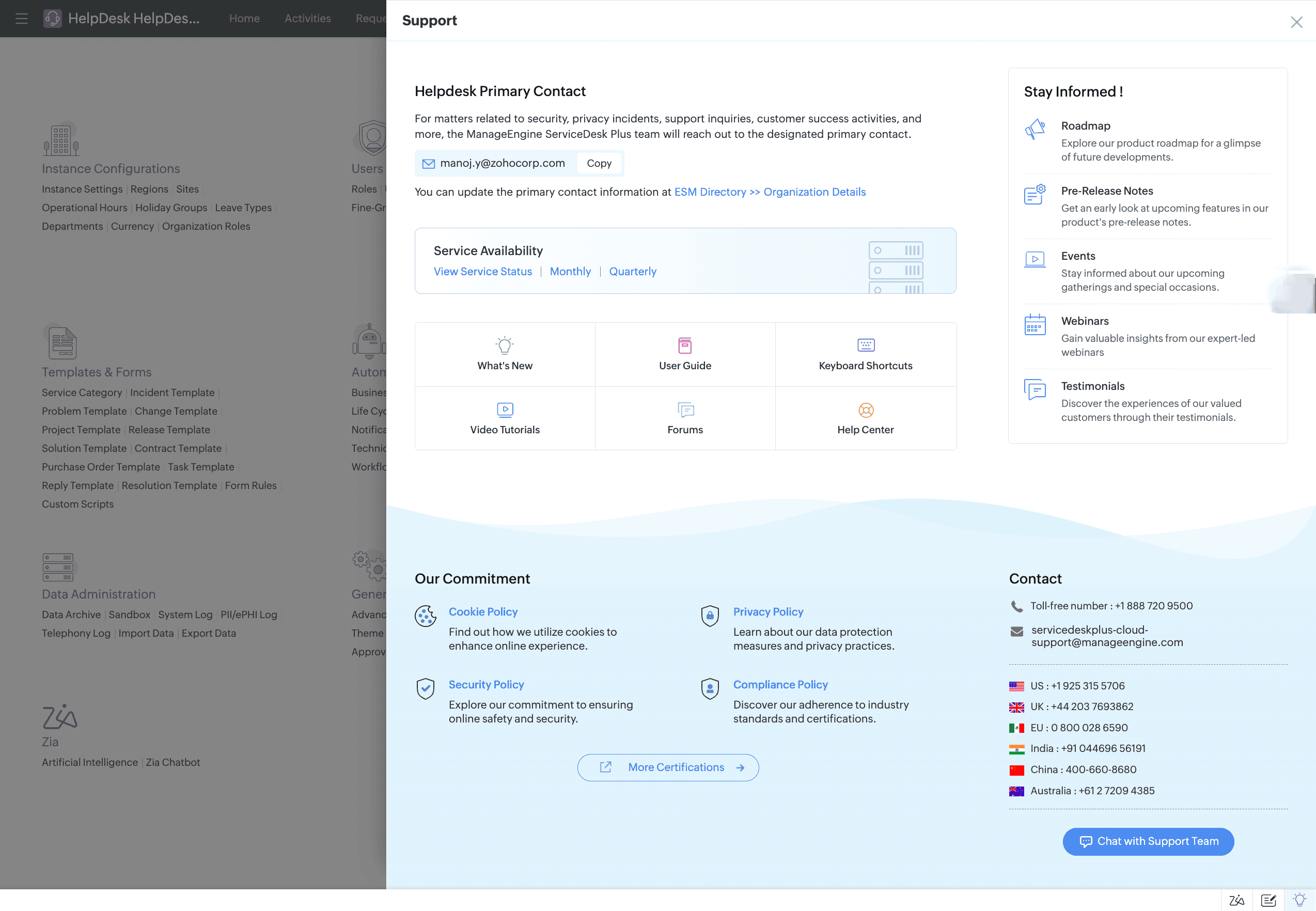
Task: Close the Support panel
Action: coord(1296,22)
